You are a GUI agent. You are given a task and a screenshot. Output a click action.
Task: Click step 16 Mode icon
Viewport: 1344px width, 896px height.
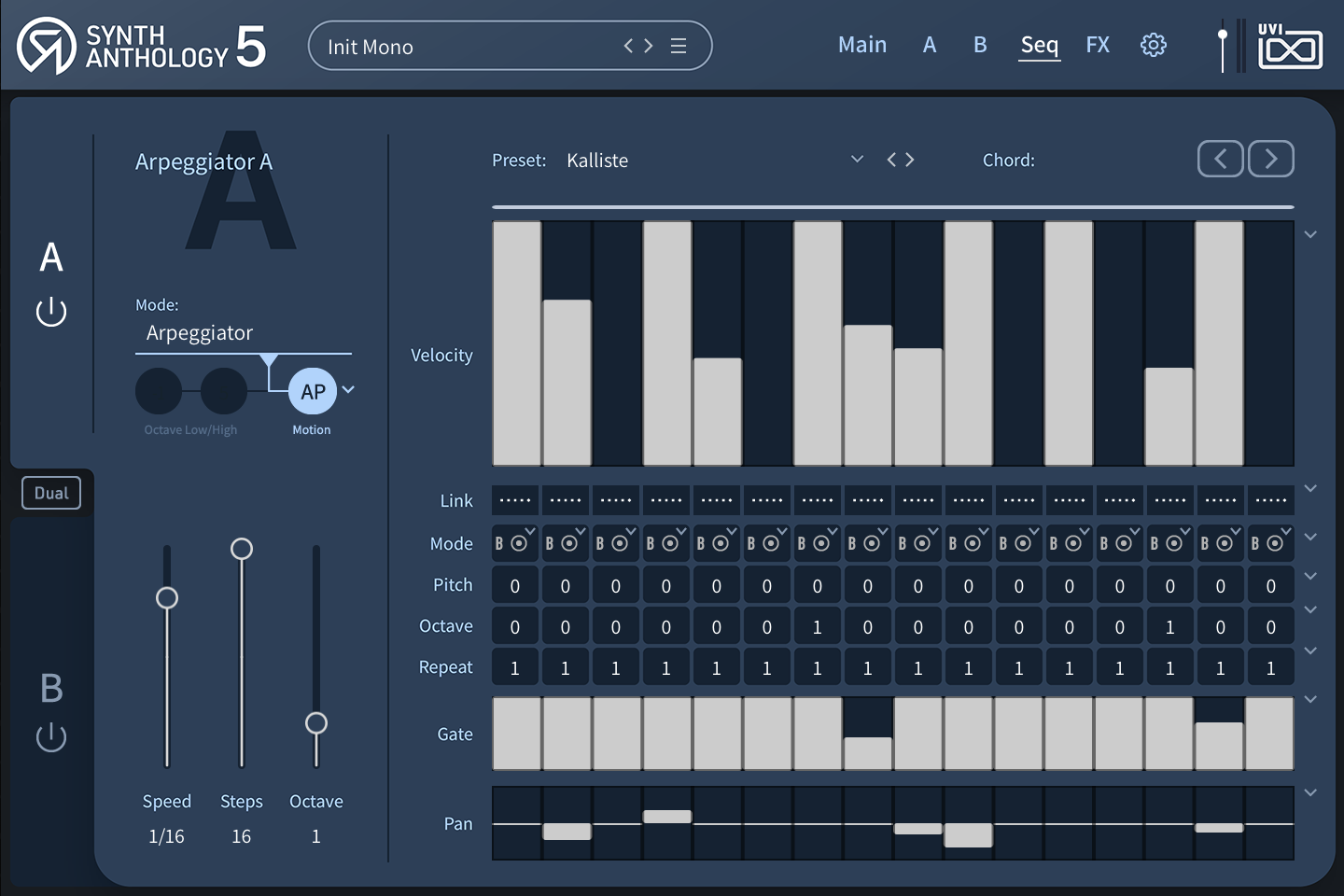1271,543
